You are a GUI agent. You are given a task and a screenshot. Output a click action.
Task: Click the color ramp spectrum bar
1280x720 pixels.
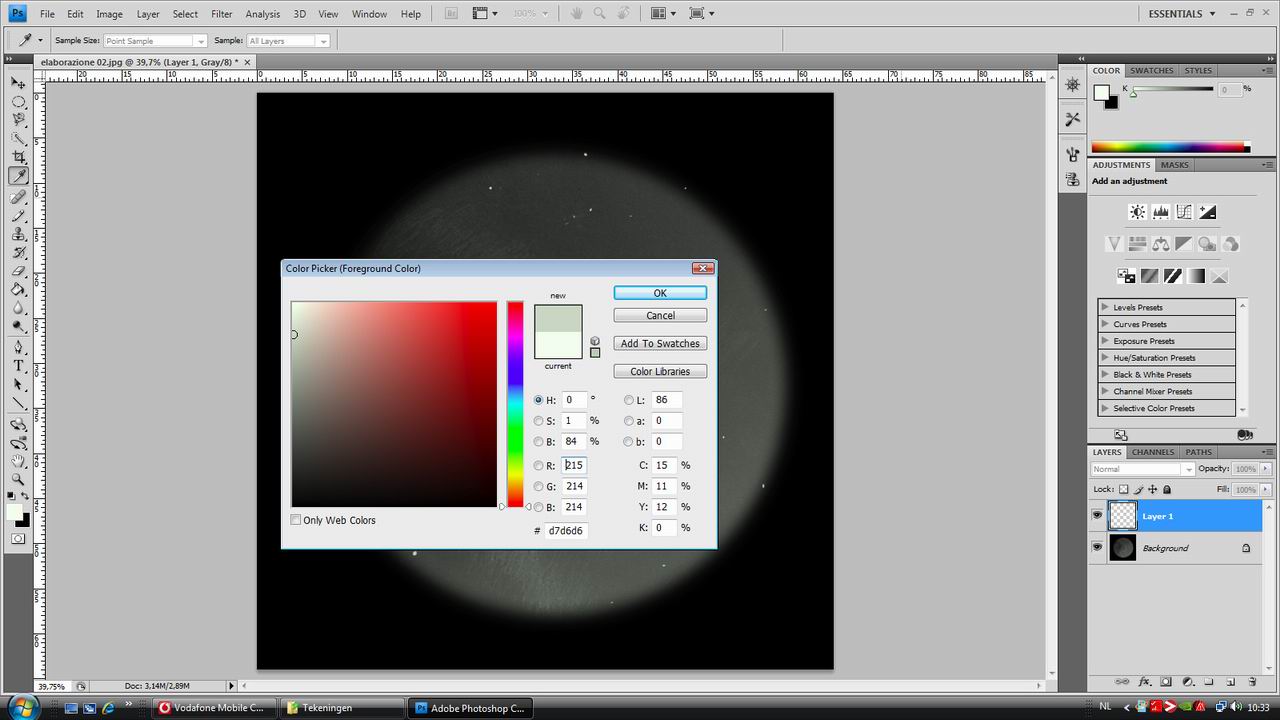coord(1170,147)
